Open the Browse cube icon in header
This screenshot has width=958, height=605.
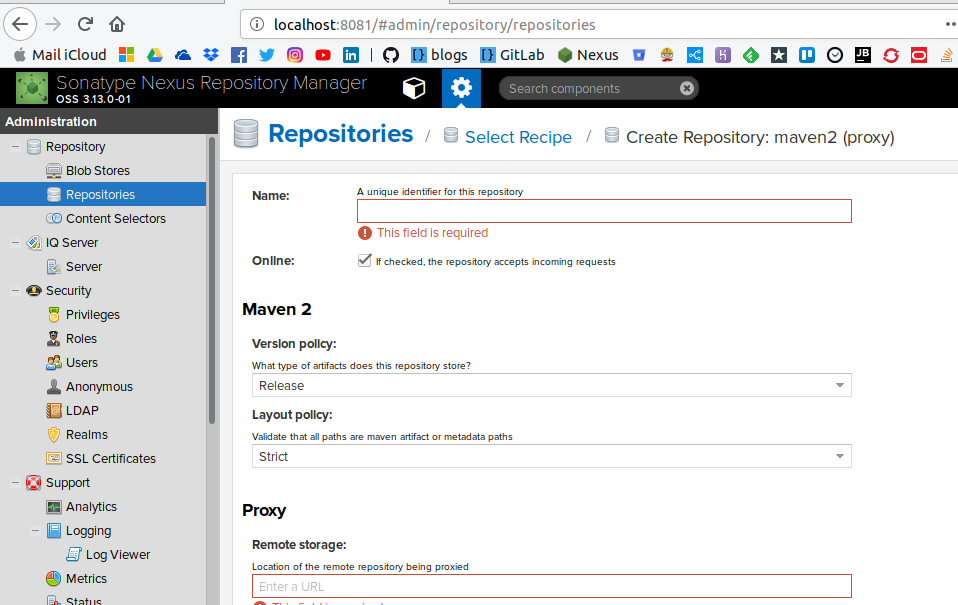(414, 88)
